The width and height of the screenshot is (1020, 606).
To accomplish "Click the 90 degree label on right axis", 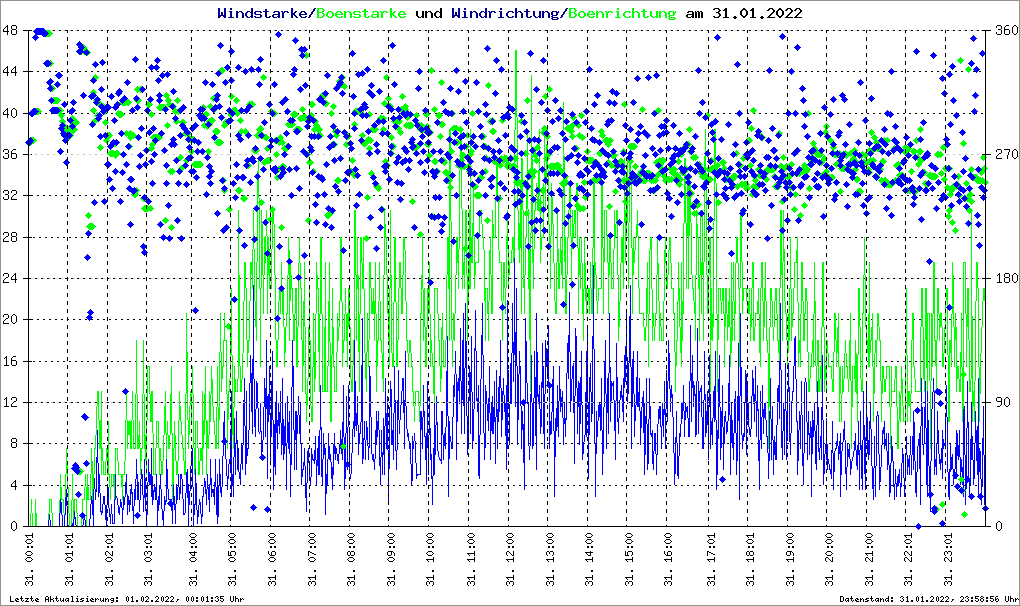I will pyautogui.click(x=1001, y=402).
